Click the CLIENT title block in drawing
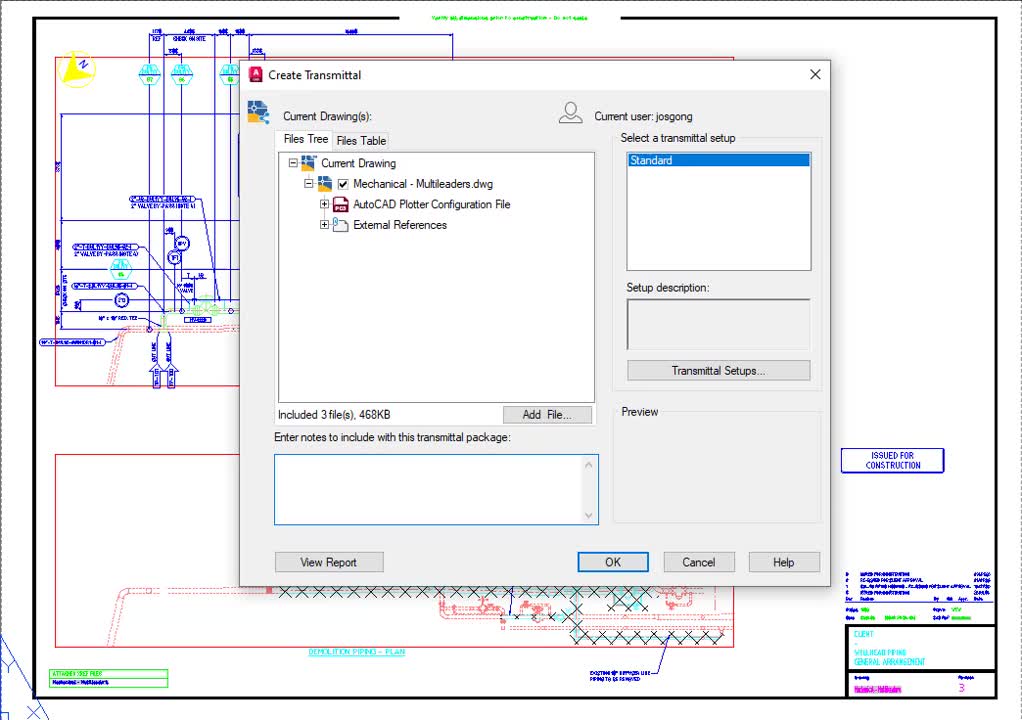The width and height of the screenshot is (1022, 720). (x=922, y=648)
